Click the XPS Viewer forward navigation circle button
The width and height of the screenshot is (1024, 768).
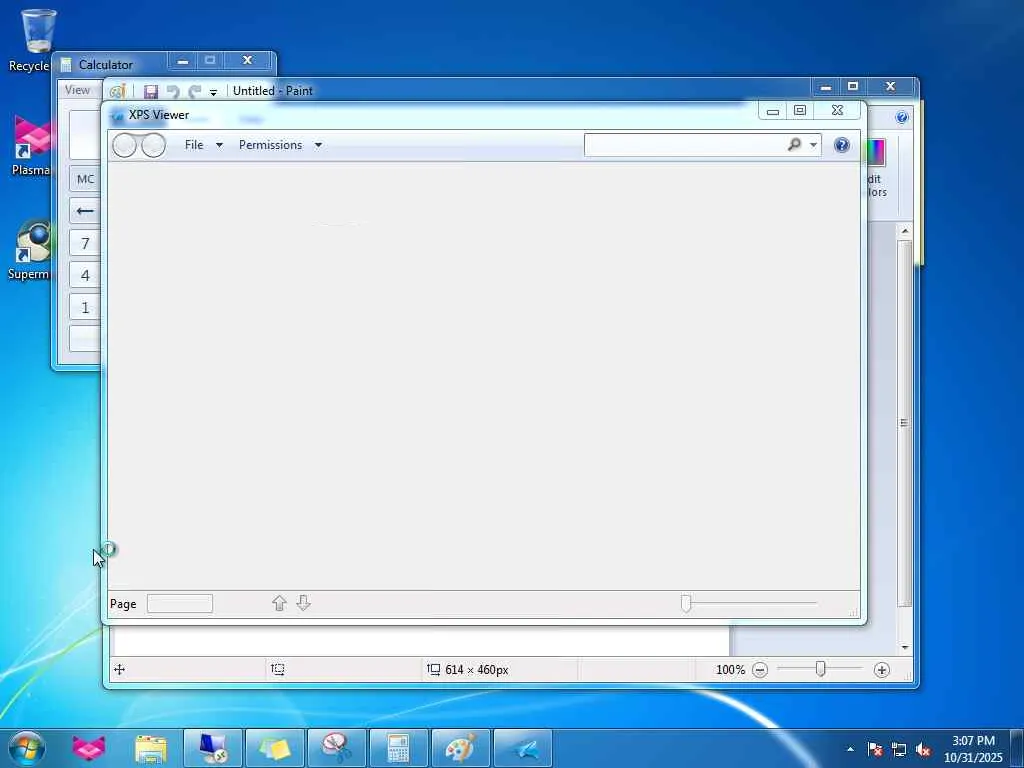point(153,145)
